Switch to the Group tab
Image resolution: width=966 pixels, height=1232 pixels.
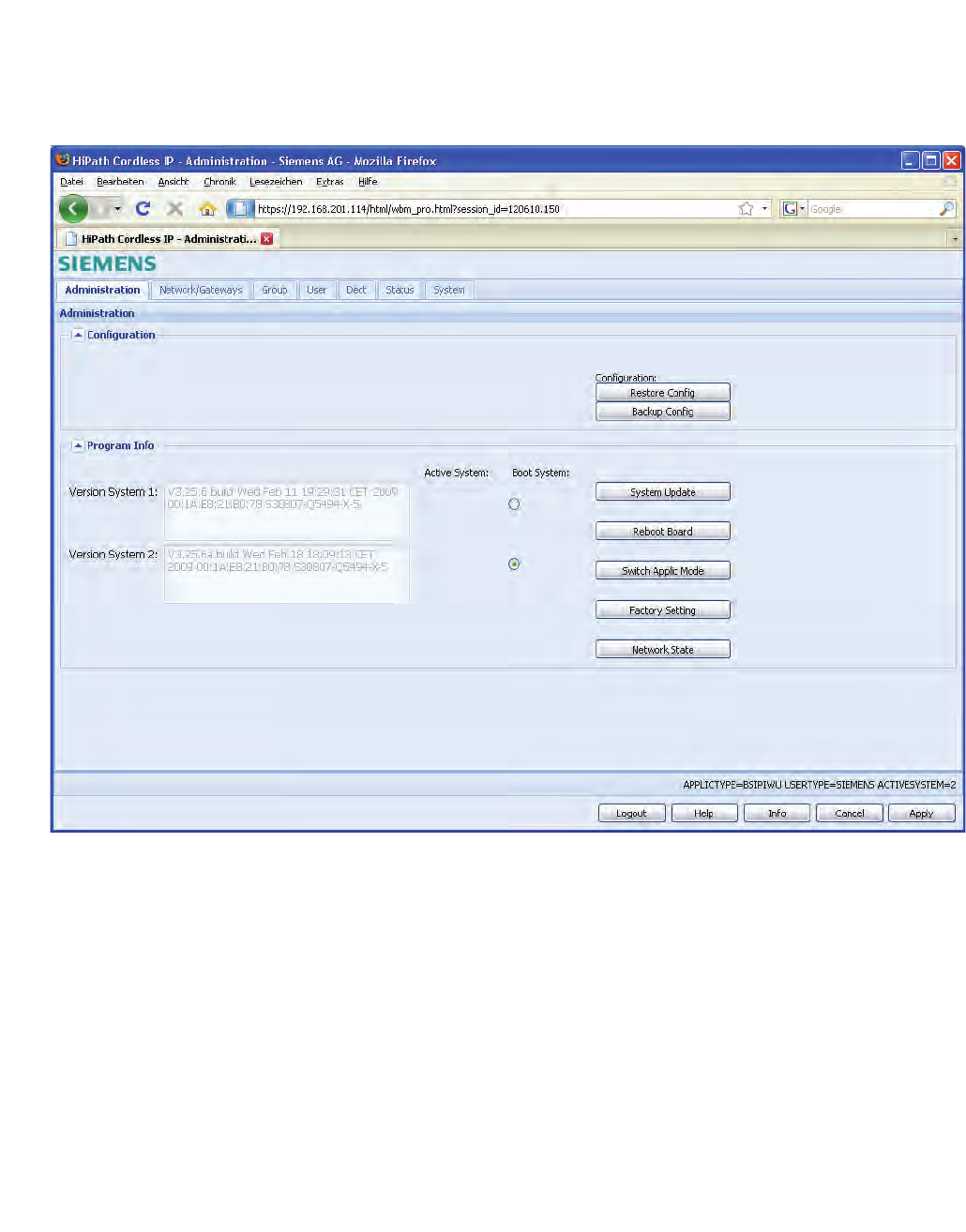pos(275,291)
